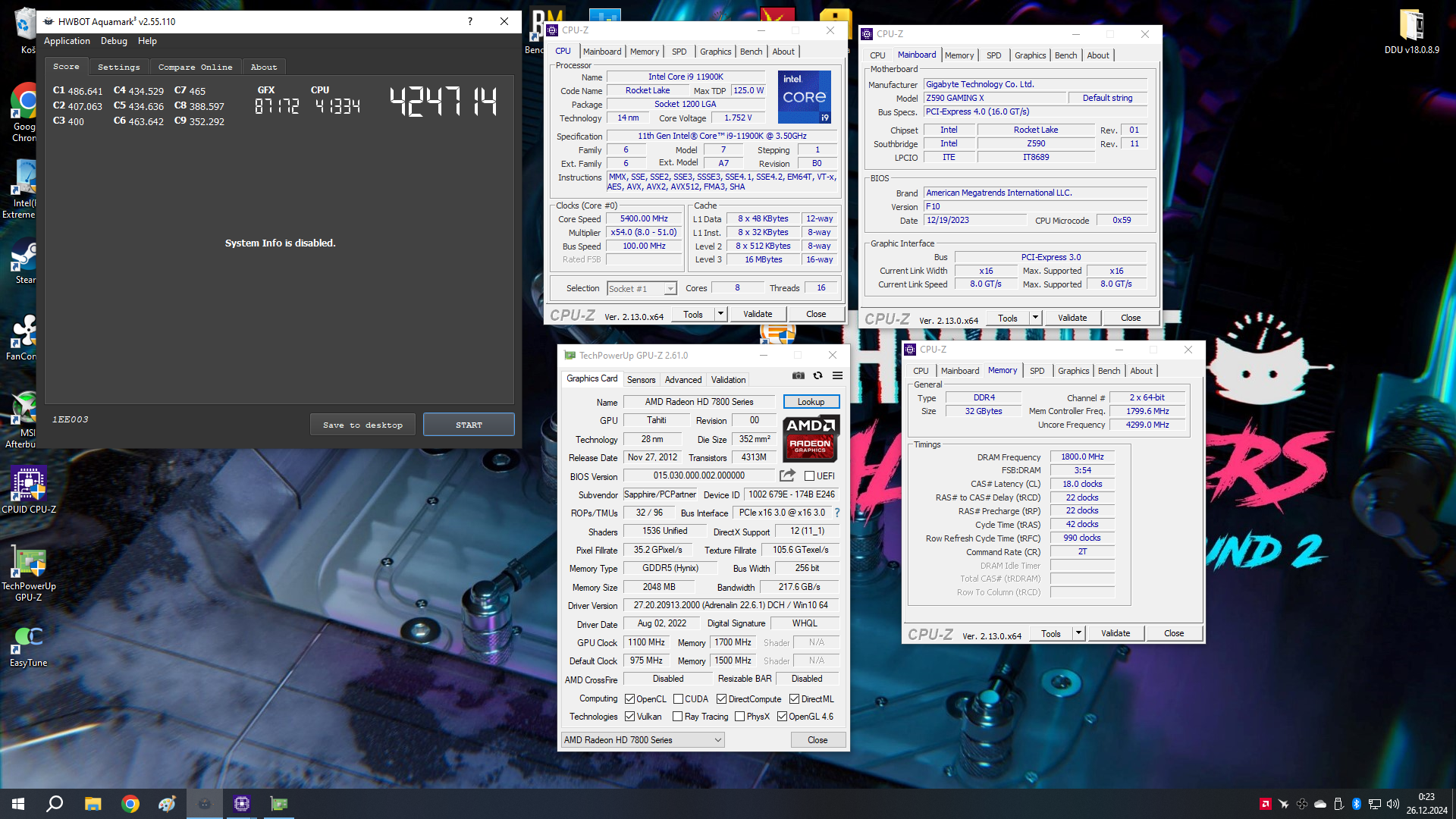Click the CPU-Z taskbar icon
The width and height of the screenshot is (1456, 819).
click(242, 804)
